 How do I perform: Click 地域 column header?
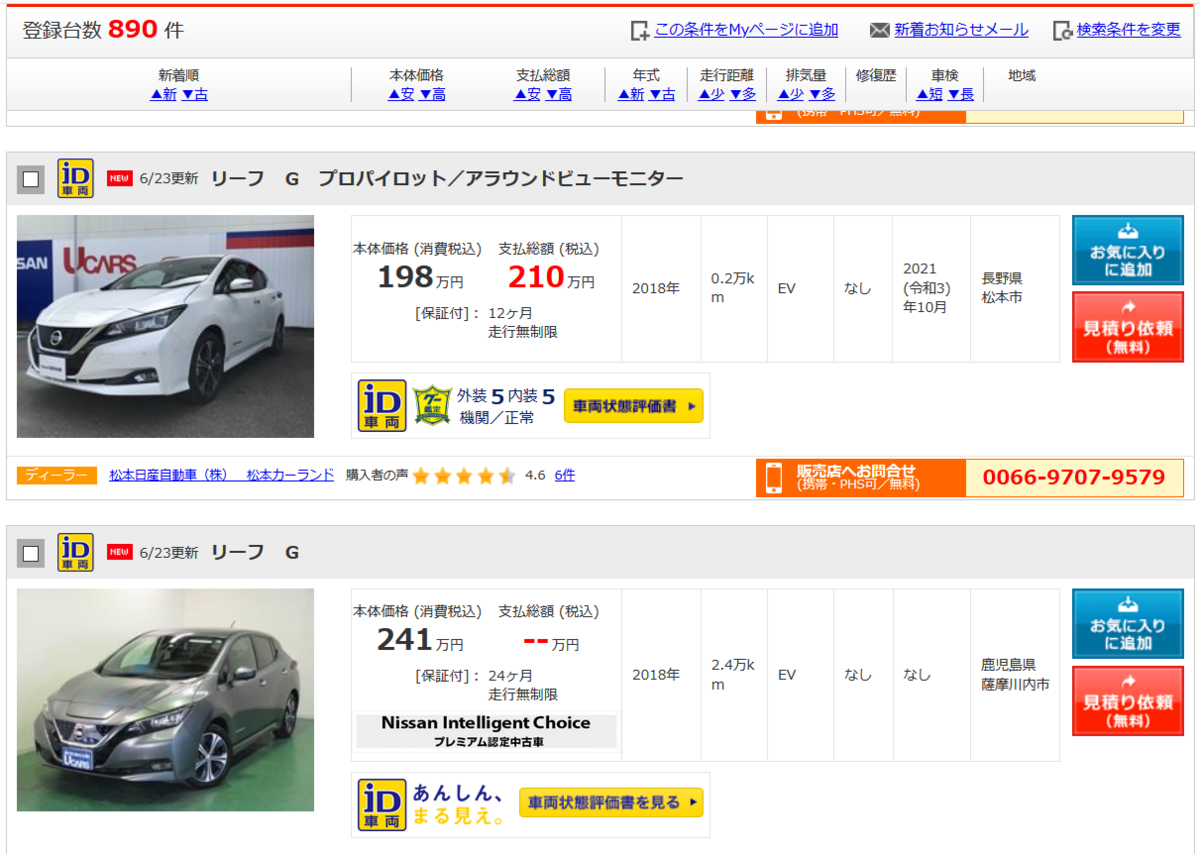(1022, 75)
